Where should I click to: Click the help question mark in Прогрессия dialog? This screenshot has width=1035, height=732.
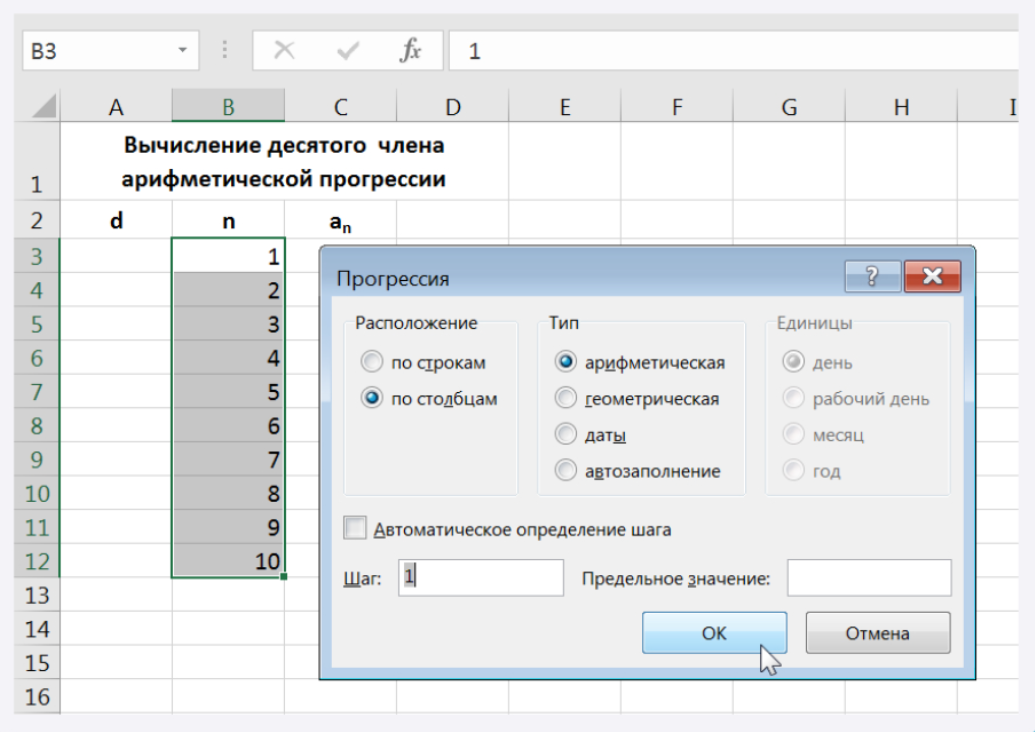click(872, 277)
